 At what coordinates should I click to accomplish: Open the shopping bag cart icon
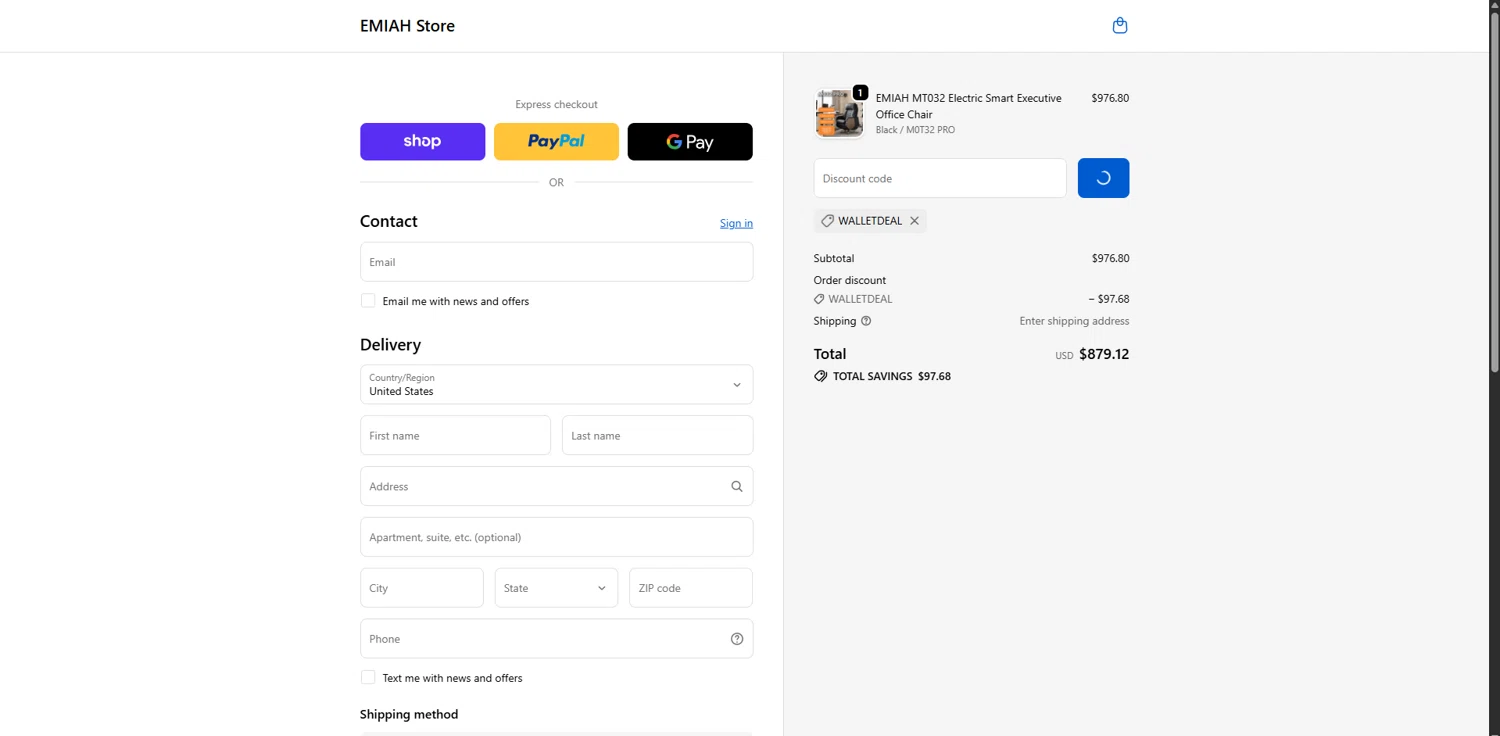1120,26
